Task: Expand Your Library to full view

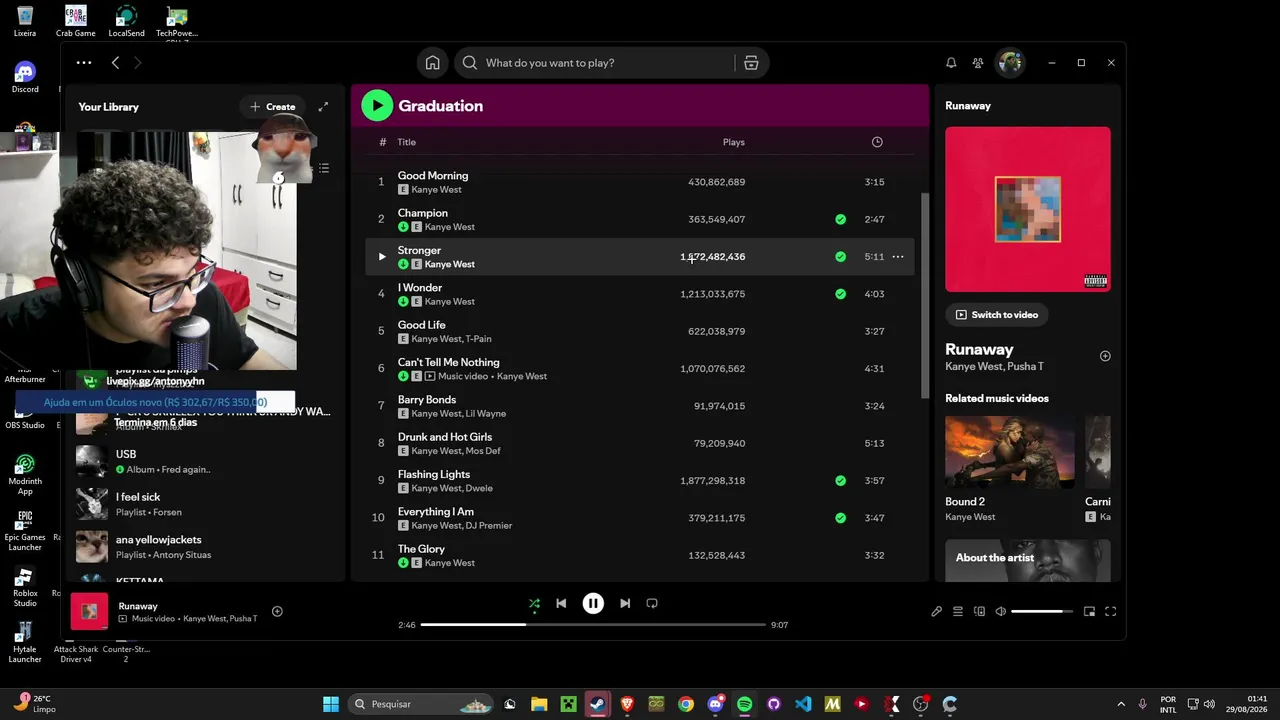Action: click(323, 107)
